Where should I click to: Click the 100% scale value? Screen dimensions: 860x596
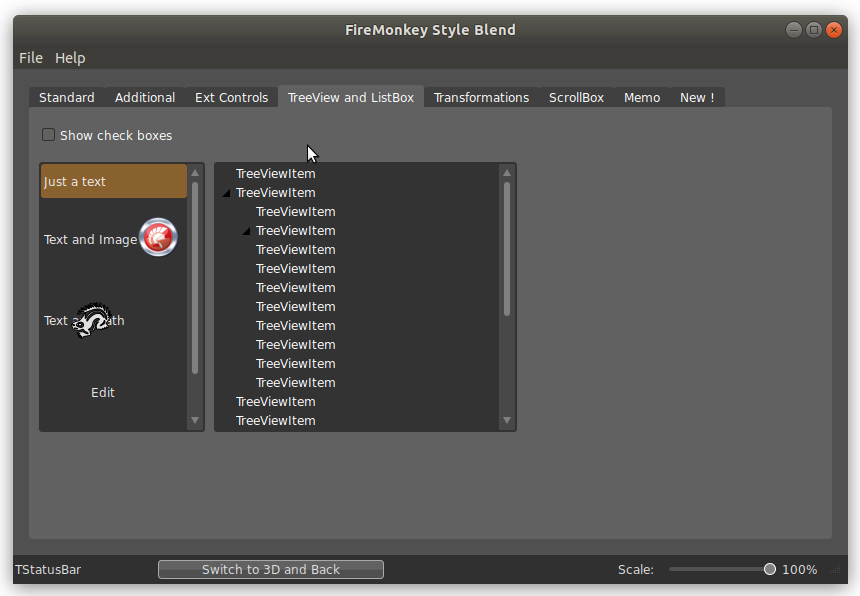(800, 570)
